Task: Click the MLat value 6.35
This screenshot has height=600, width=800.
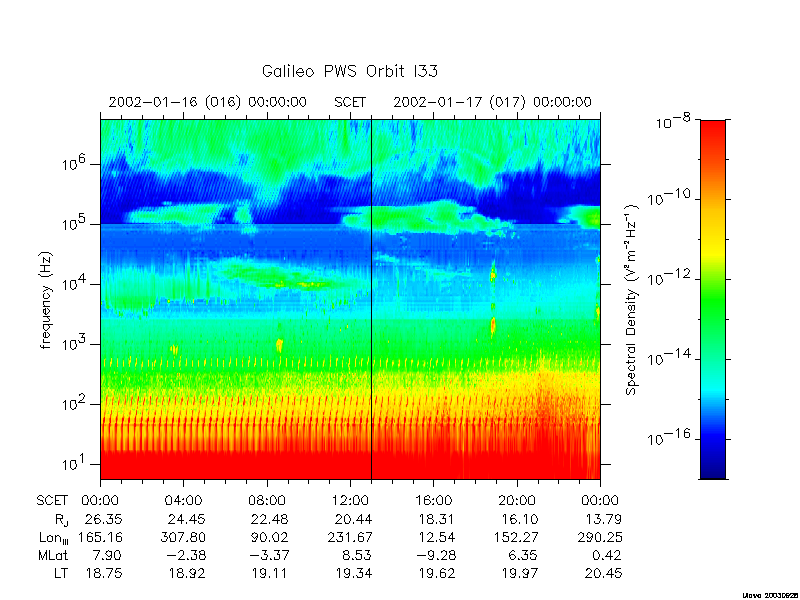Action: click(523, 555)
